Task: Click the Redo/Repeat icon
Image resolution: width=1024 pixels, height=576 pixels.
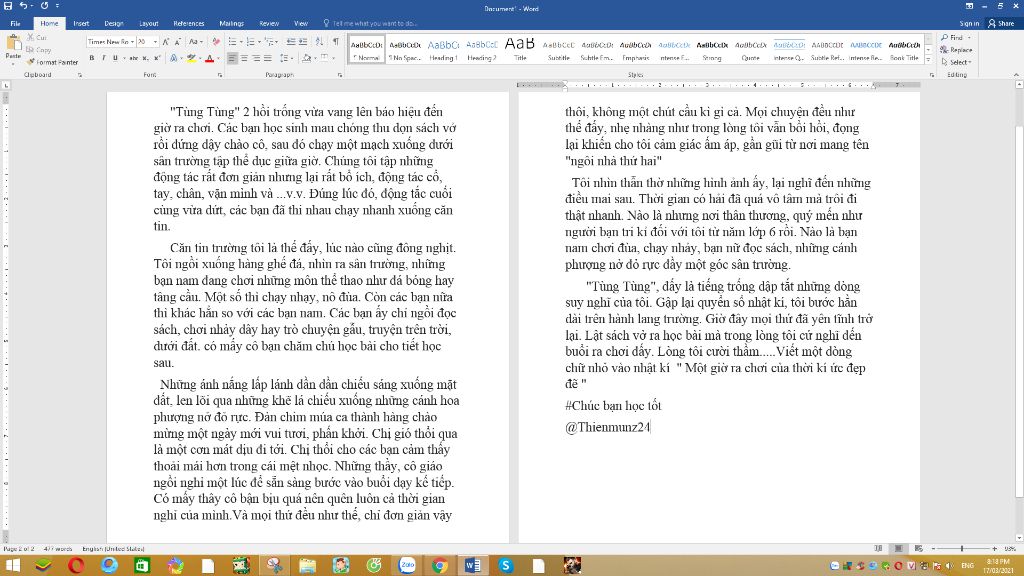Action: tap(44, 6)
